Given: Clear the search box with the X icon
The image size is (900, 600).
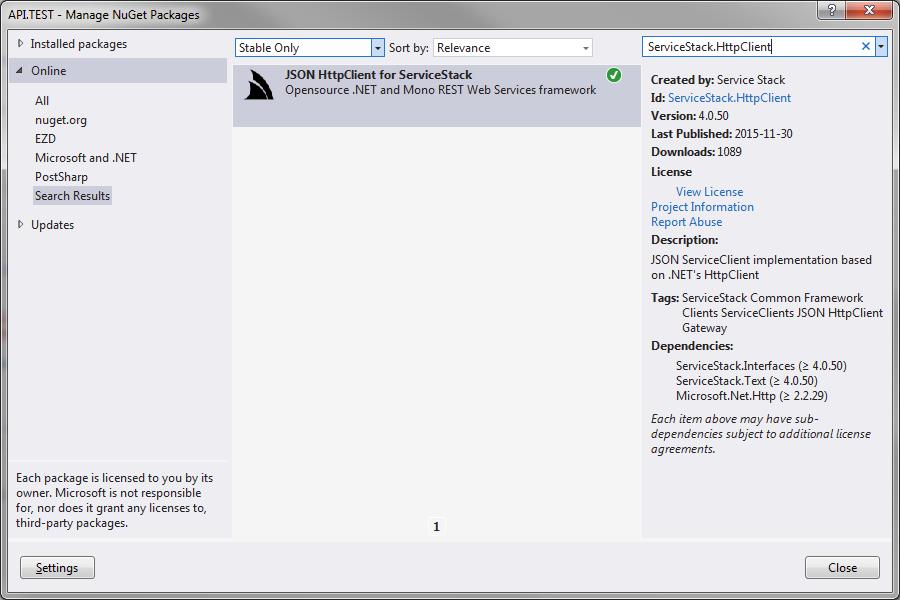Looking at the screenshot, I should pos(866,47).
